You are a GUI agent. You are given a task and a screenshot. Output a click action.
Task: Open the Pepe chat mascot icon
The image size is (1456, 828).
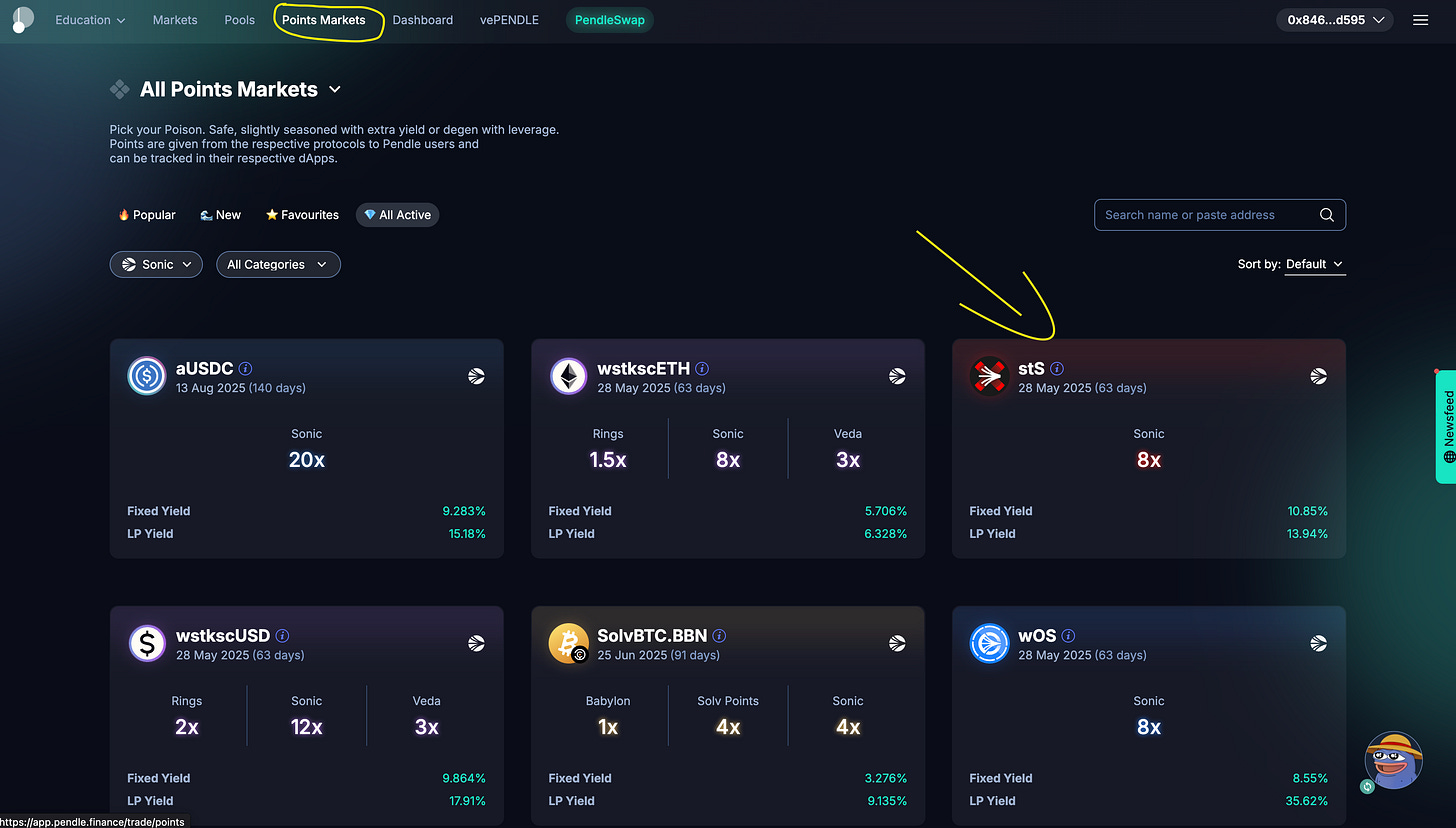coord(1393,761)
